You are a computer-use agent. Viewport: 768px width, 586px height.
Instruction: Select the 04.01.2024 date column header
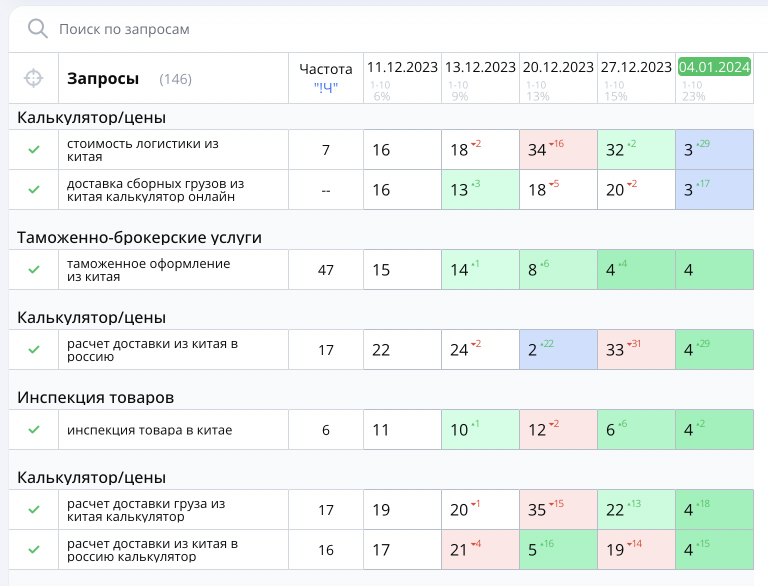coord(714,67)
